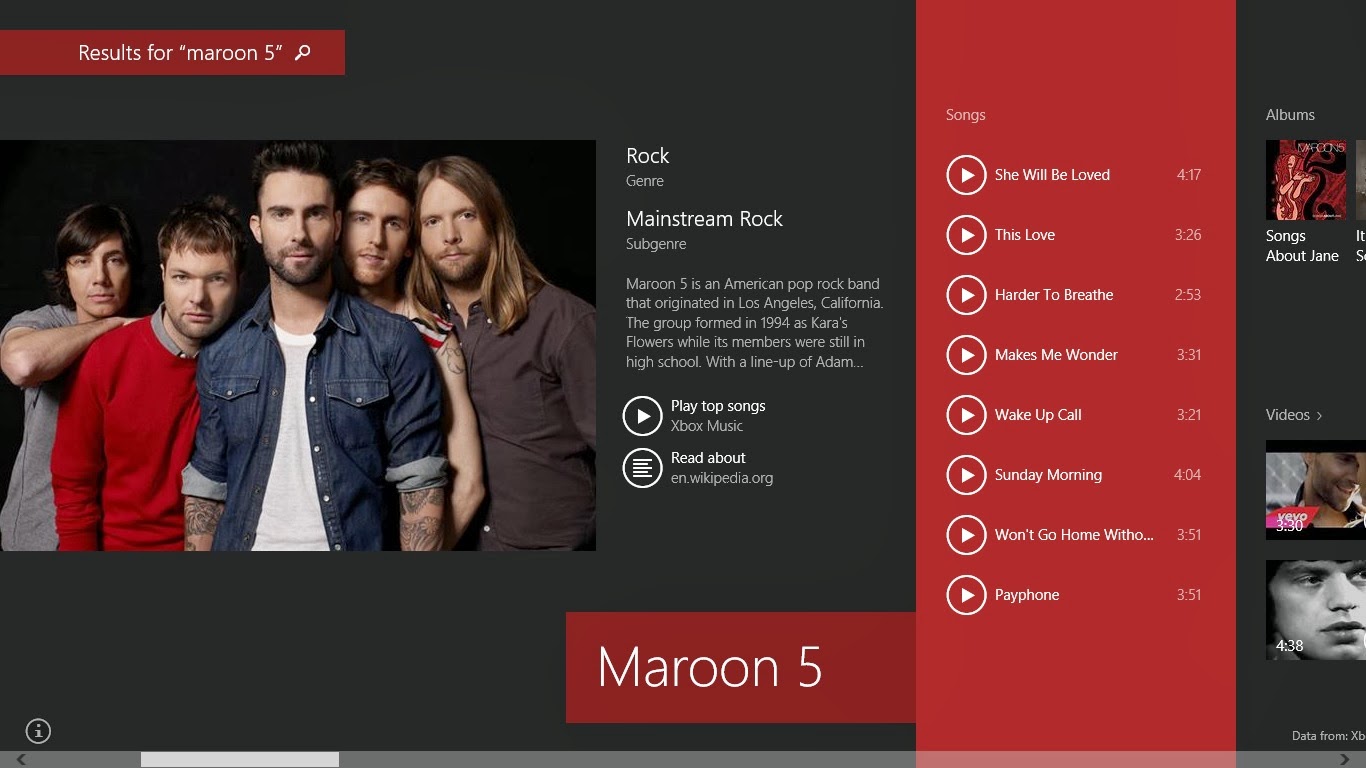
Task: Click the Play top songs circle icon
Action: click(x=643, y=416)
